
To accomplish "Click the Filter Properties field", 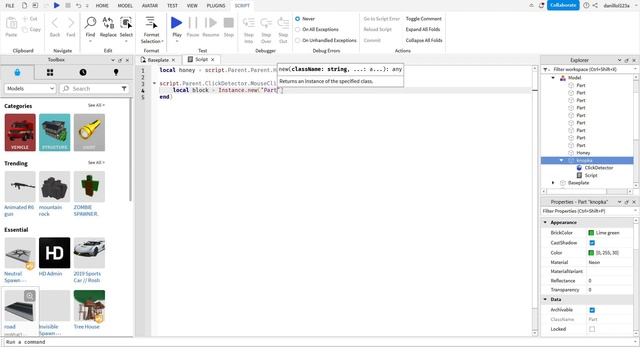I will click(x=588, y=211).
